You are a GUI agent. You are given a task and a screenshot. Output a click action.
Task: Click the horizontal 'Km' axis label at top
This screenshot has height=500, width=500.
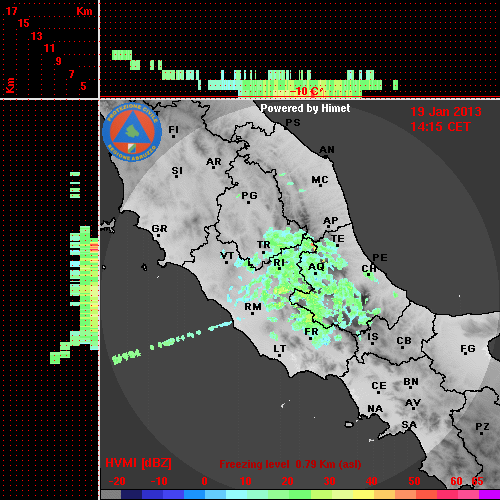(x=84, y=11)
